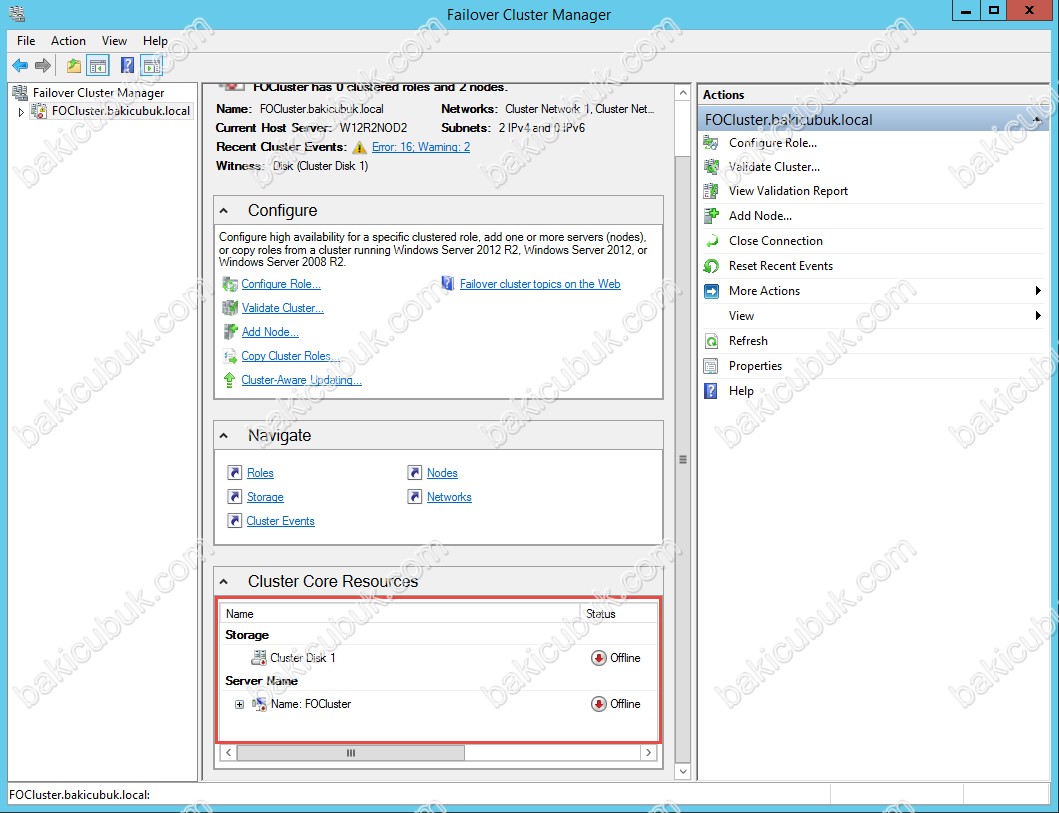Screen dimensions: 1059x813
Task: Click the vertical scrollbar thumb of center pane
Action: click(683, 459)
